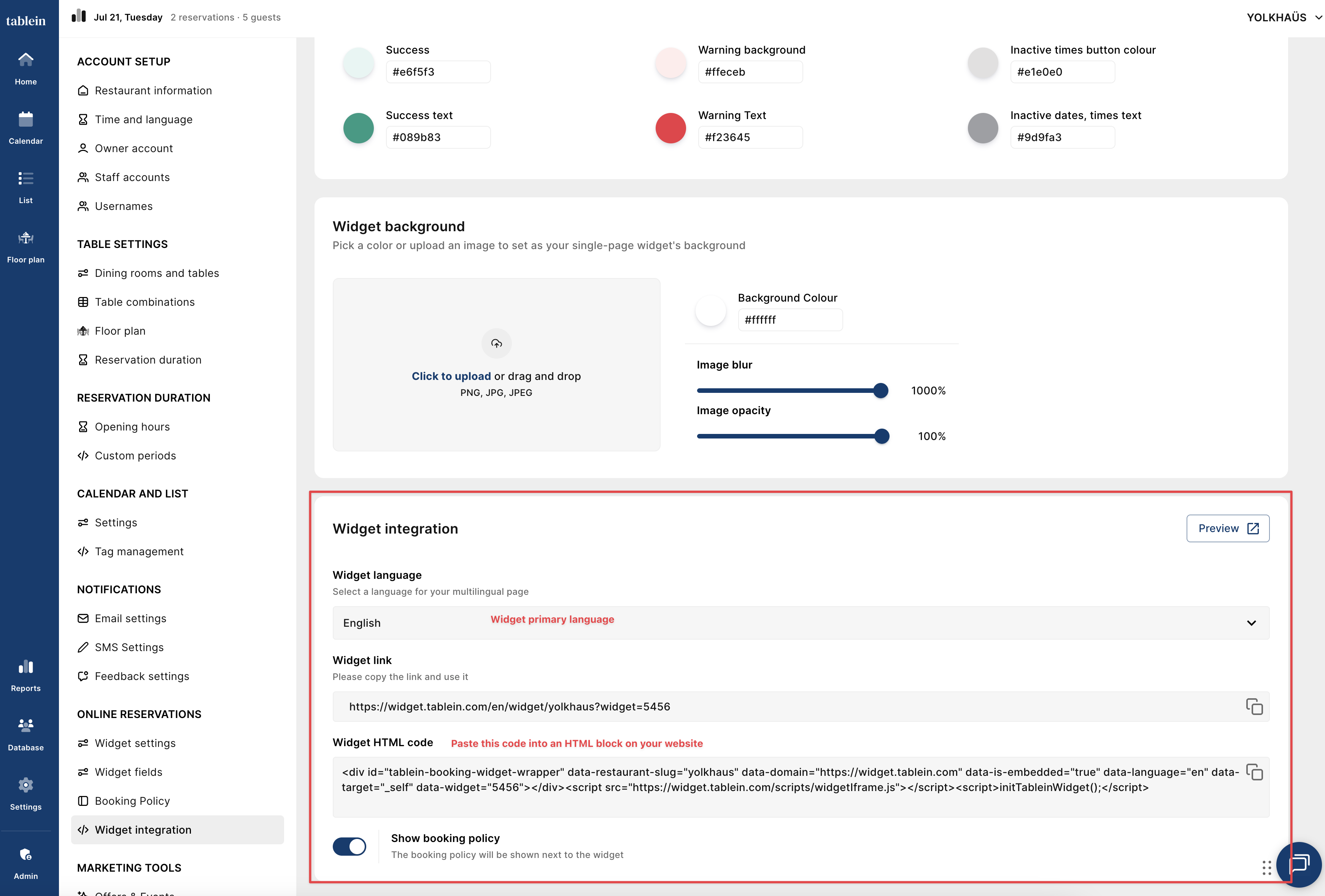The height and width of the screenshot is (896, 1325).
Task: Open Tag management
Action: pos(130,552)
